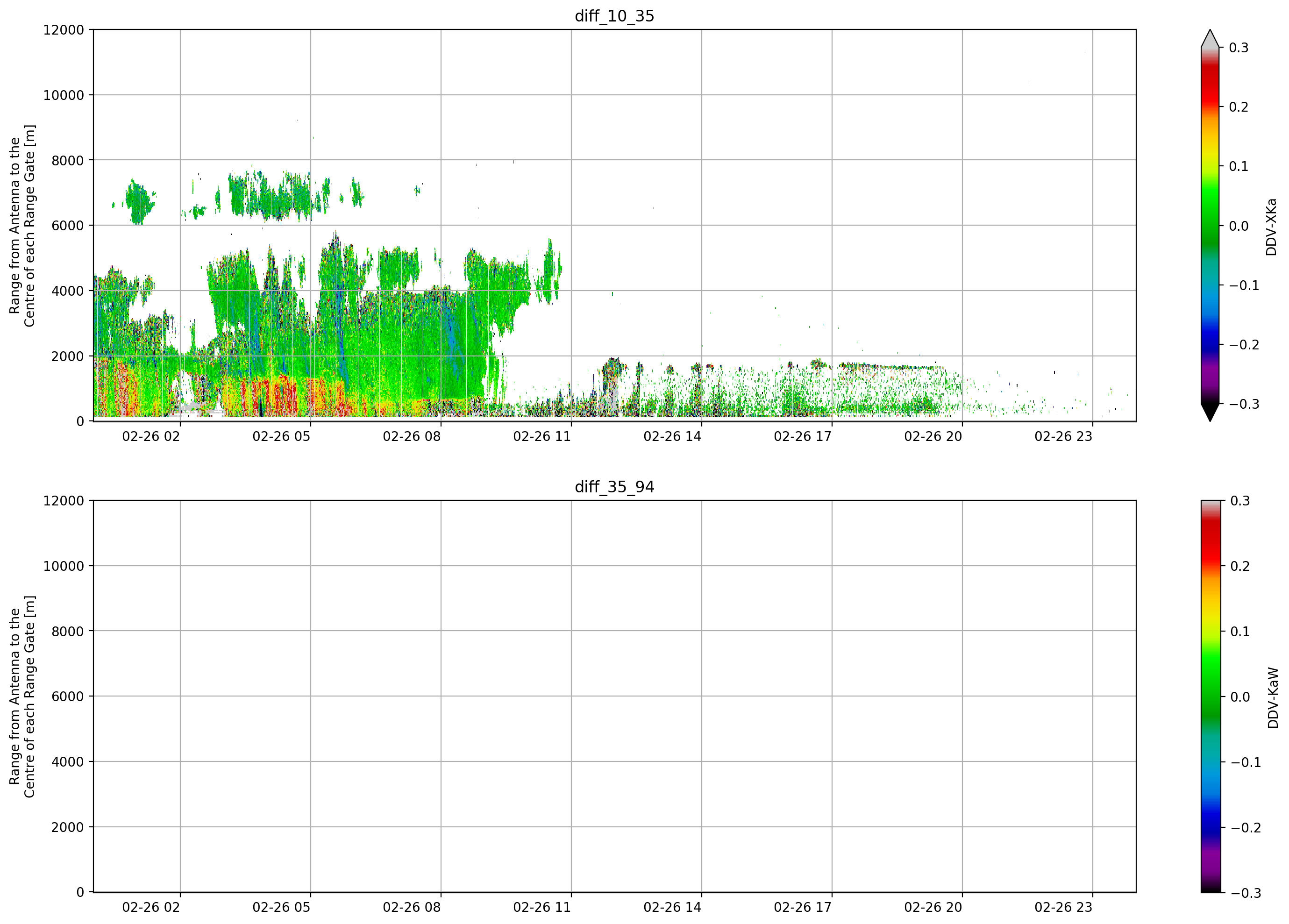The height and width of the screenshot is (924, 1289).
Task: Click the diff_10_35 plot title
Action: pyautogui.click(x=614, y=16)
